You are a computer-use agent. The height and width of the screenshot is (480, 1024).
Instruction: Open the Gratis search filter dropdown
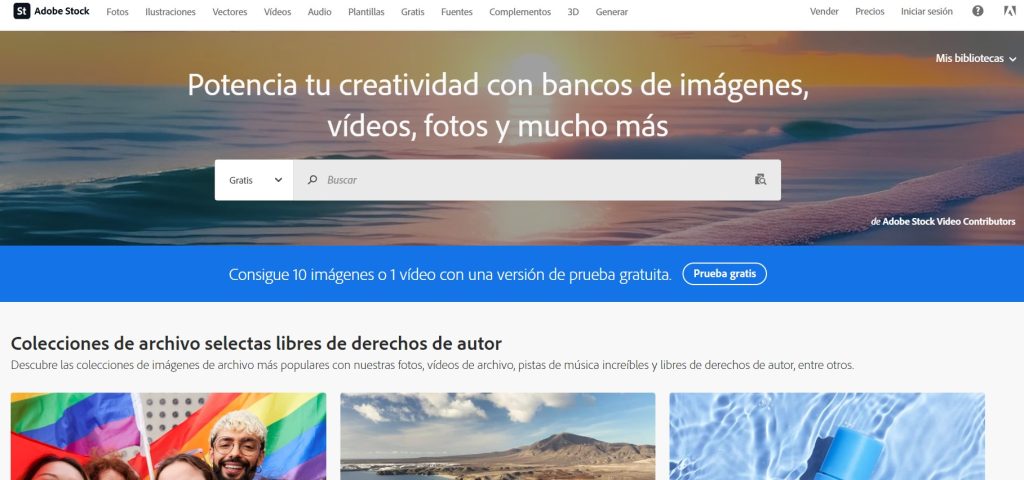(x=254, y=180)
